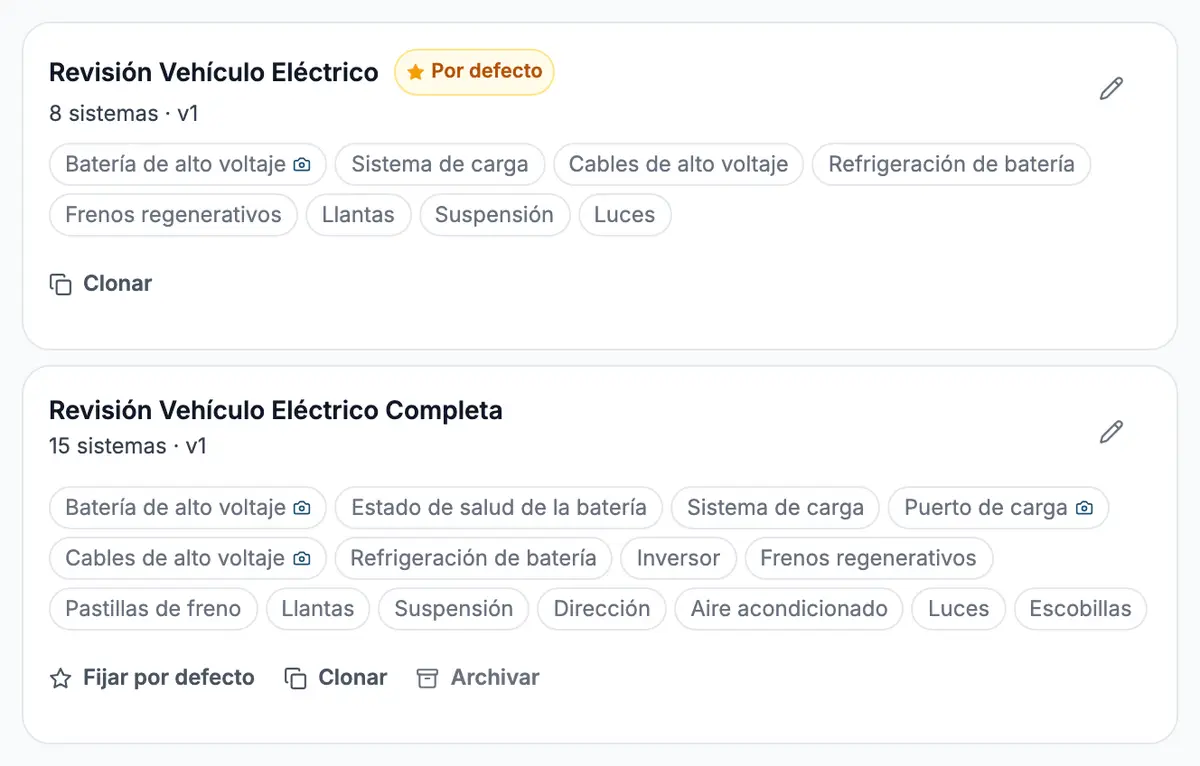
Task: Select Luces tag in first card
Action: click(x=624, y=215)
